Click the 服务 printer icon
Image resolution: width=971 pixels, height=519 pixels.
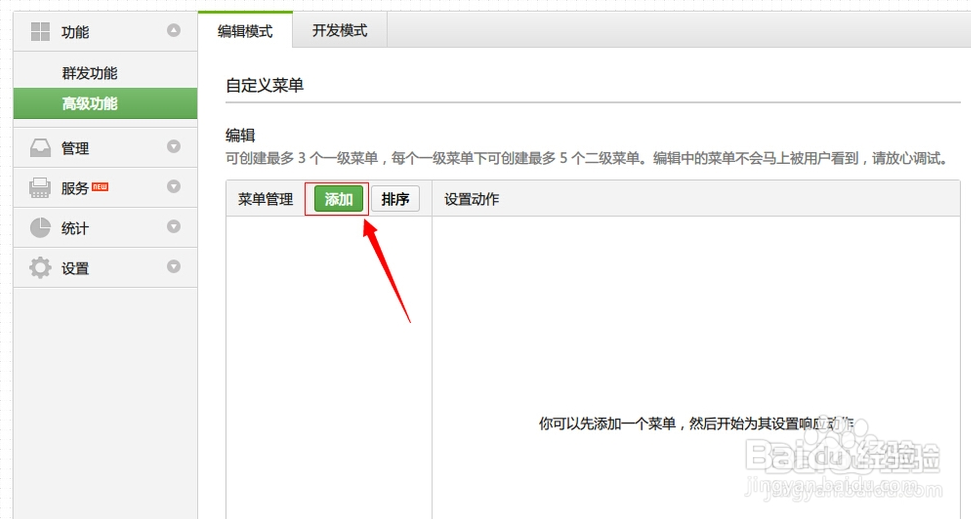40,188
